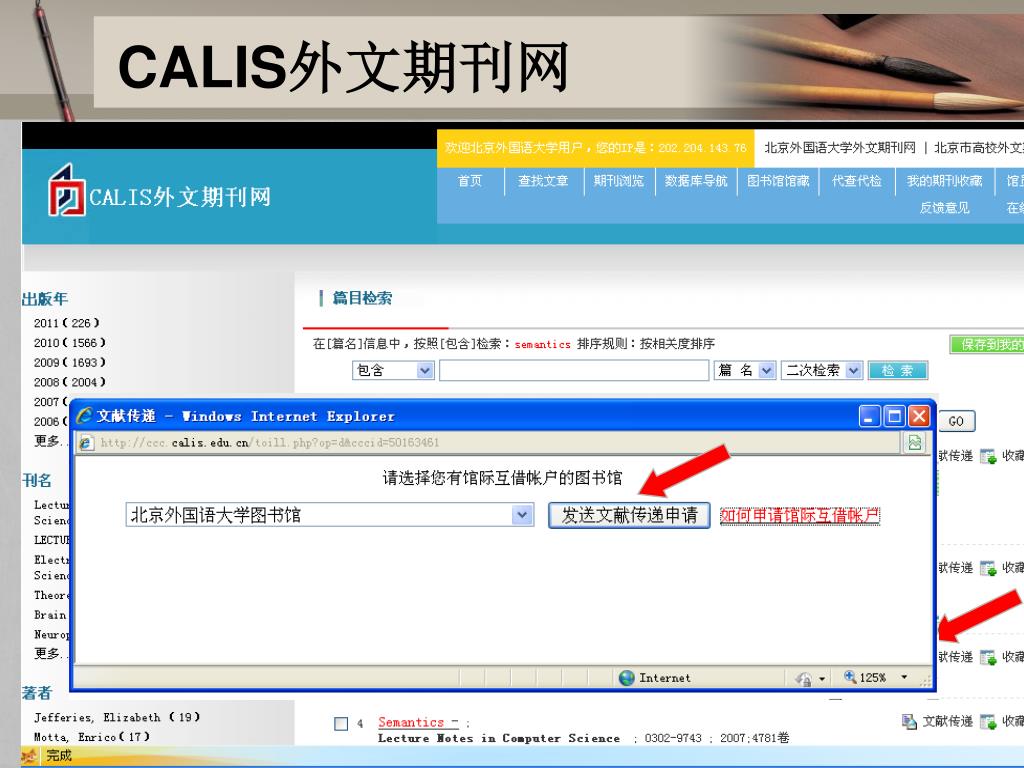Click the popup address bar URL field
Image resolution: width=1024 pixels, height=768 pixels.
488,443
